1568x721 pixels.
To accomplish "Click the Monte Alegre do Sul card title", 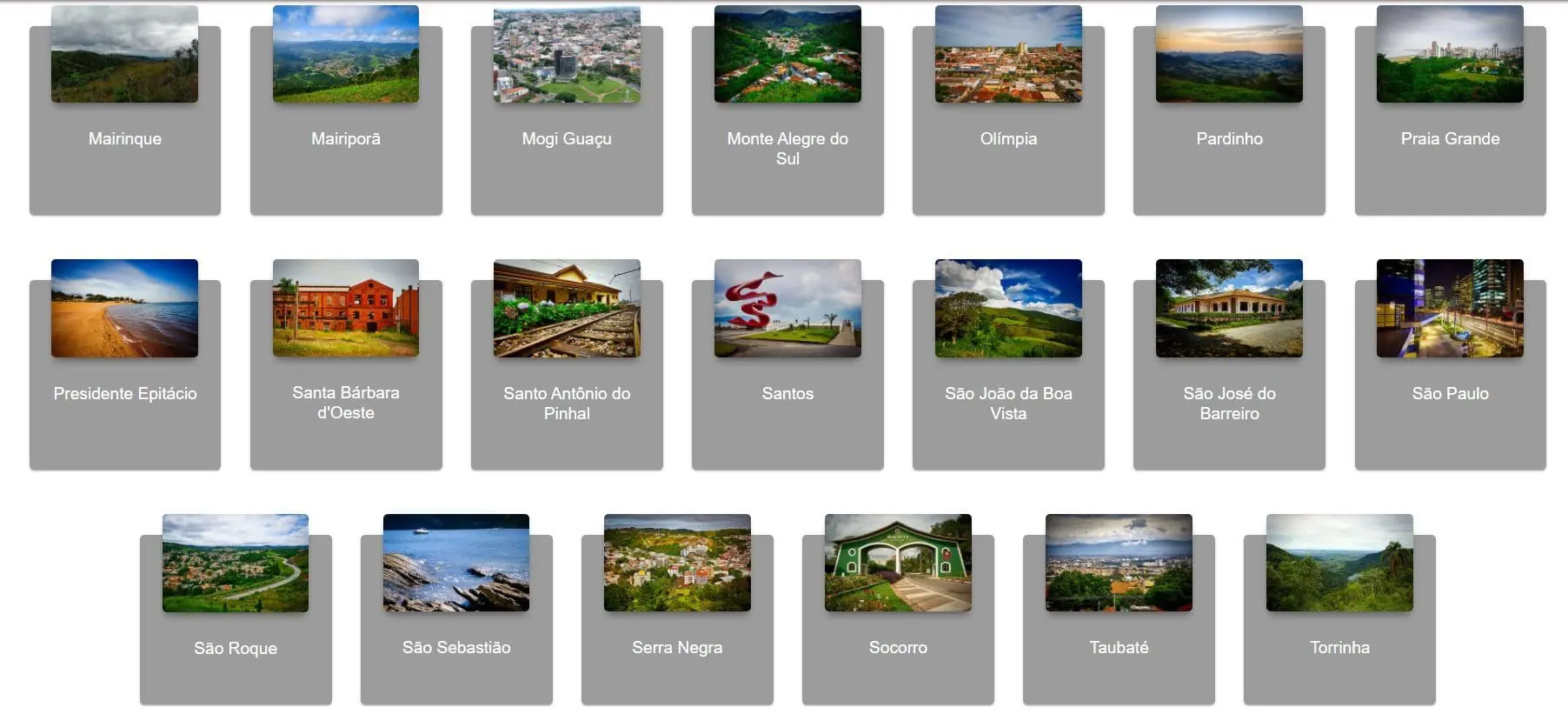I will point(787,149).
